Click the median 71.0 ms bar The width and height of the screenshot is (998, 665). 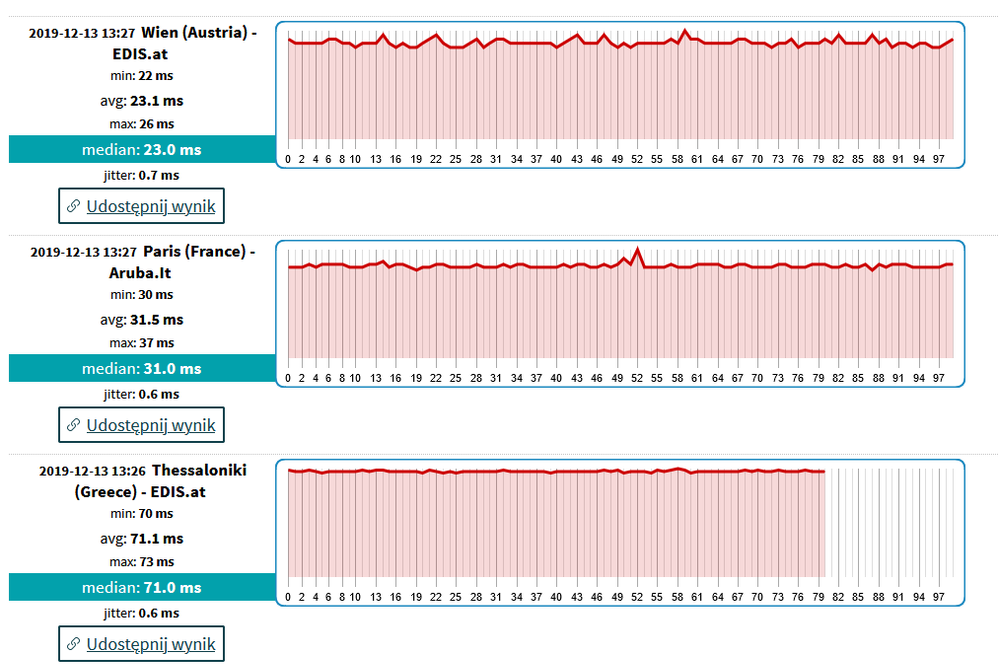pyautogui.click(x=142, y=587)
